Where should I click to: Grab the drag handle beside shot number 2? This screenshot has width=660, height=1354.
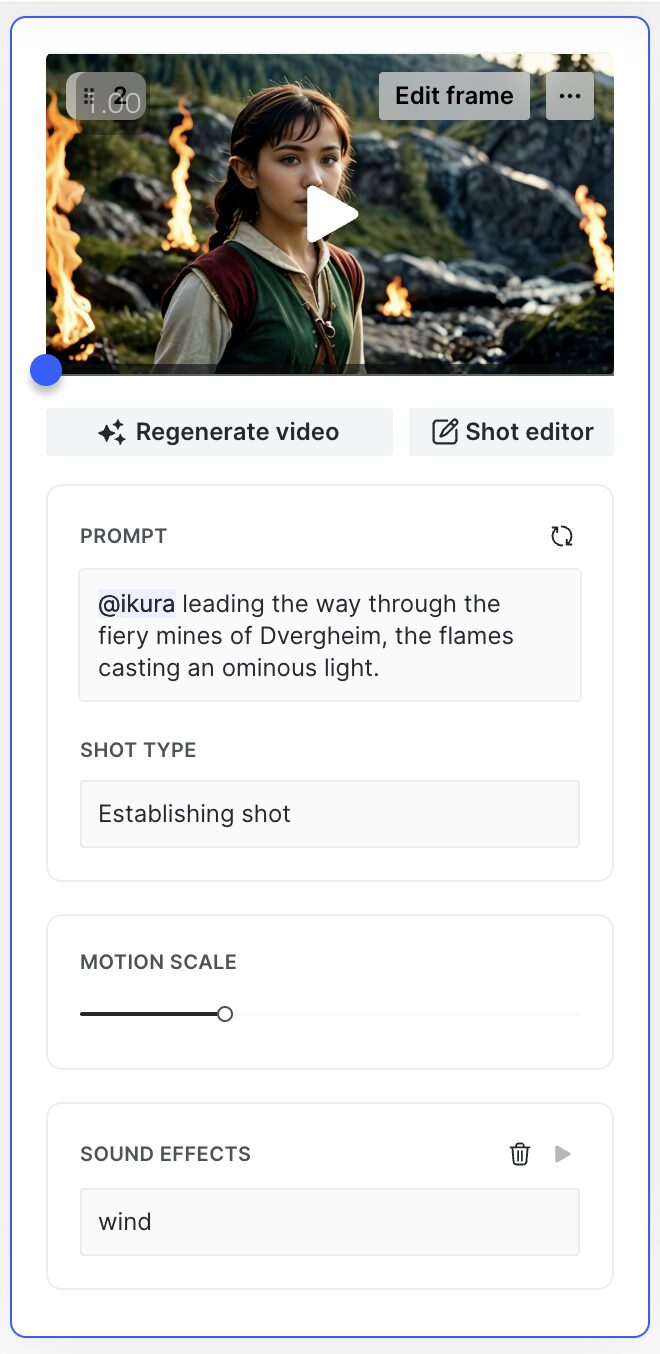click(x=89, y=97)
